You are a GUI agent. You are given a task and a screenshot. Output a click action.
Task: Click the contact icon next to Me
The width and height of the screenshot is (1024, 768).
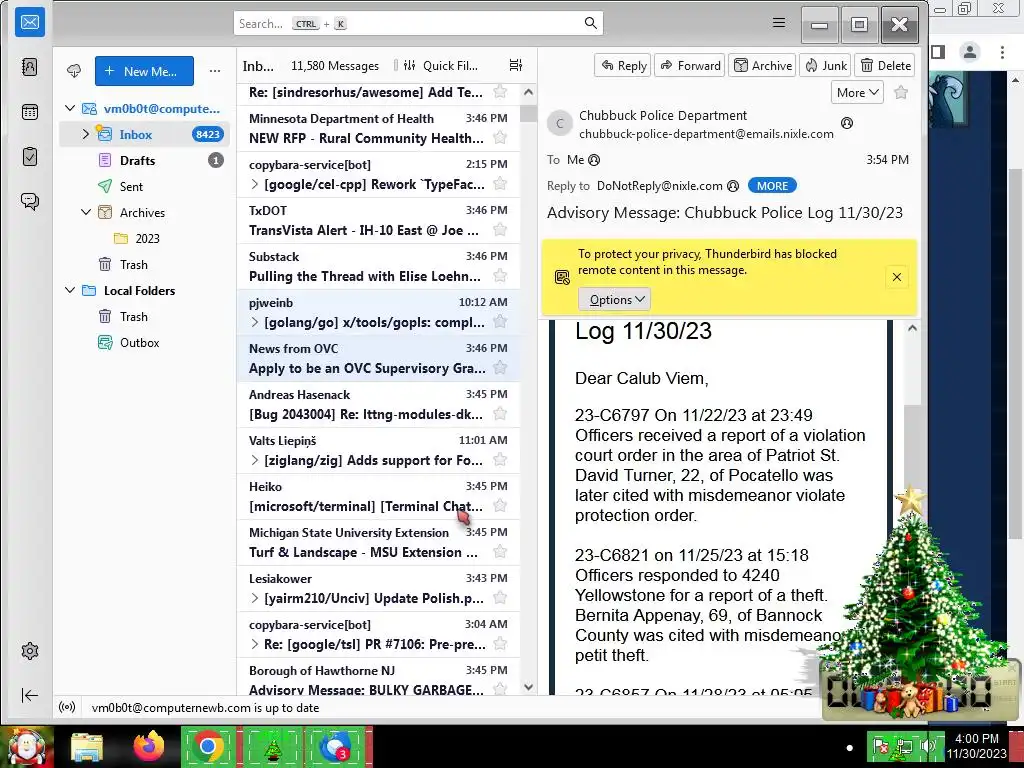tap(594, 160)
